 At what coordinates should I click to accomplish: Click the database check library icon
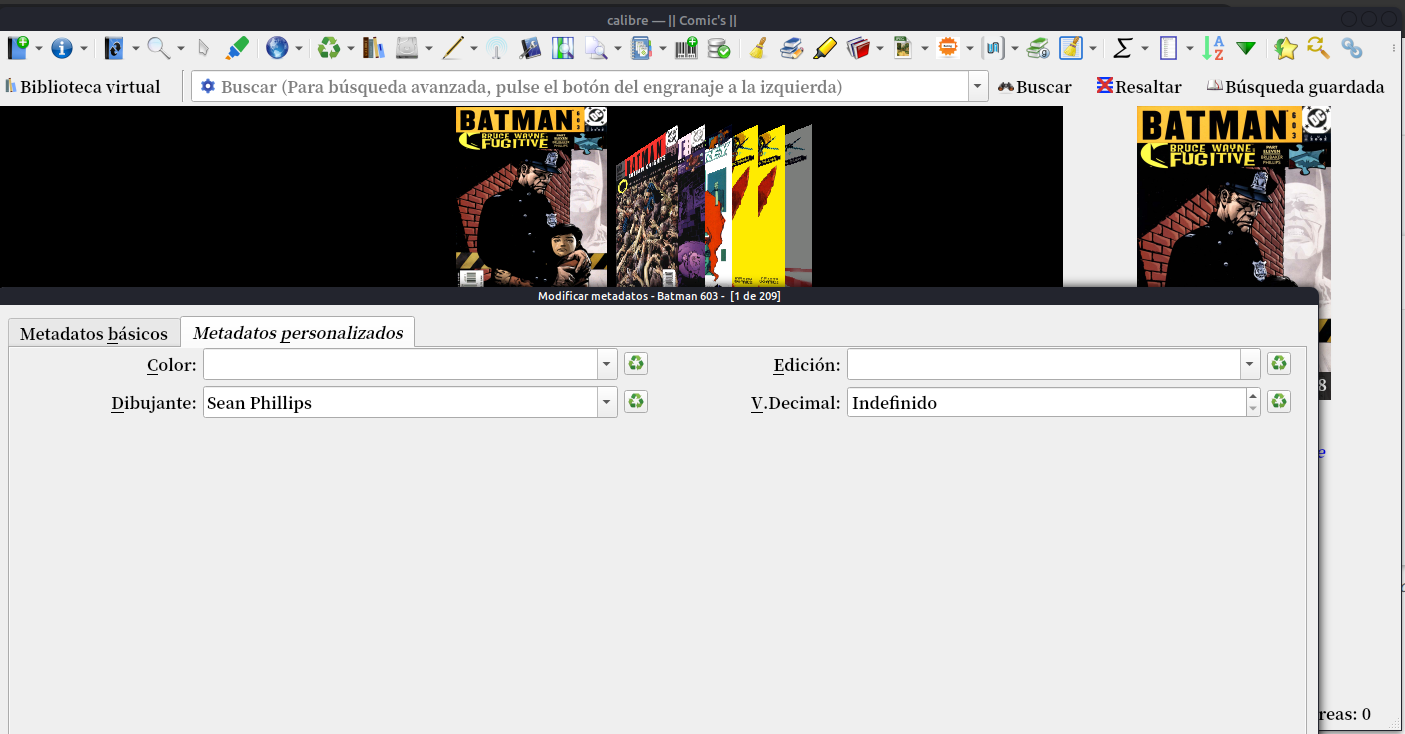tap(718, 47)
